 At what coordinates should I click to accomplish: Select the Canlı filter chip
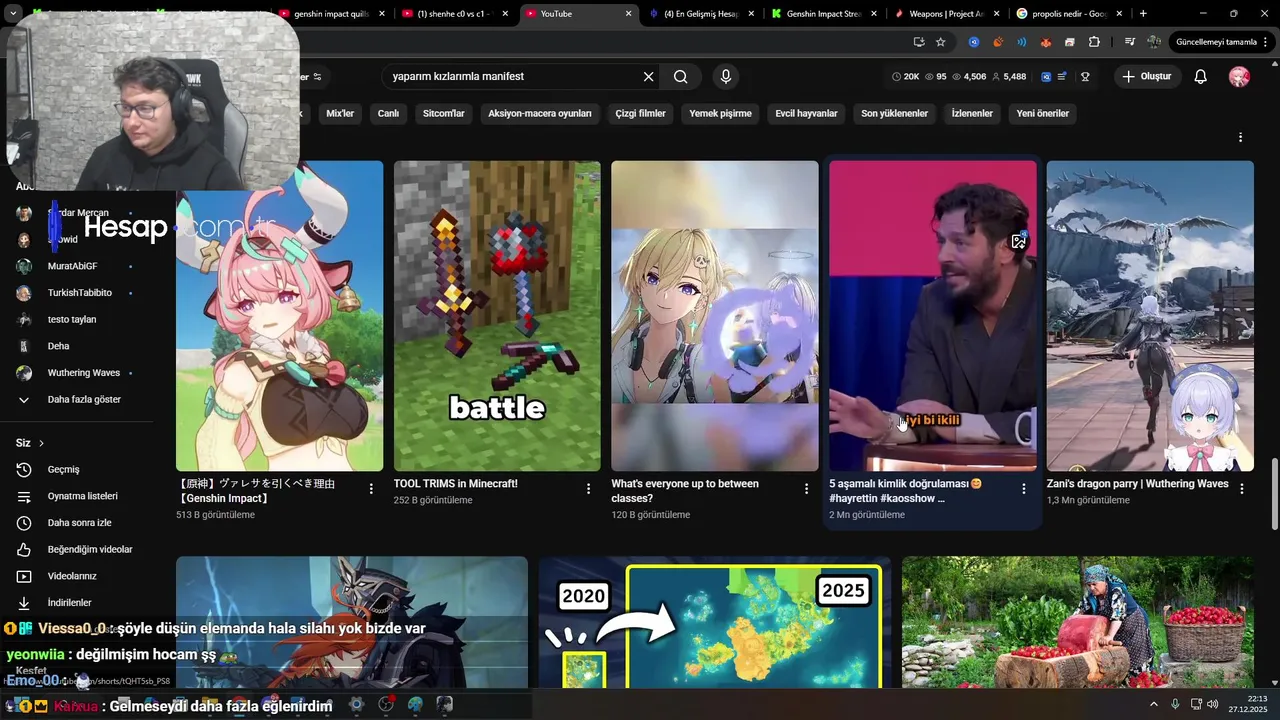point(388,113)
